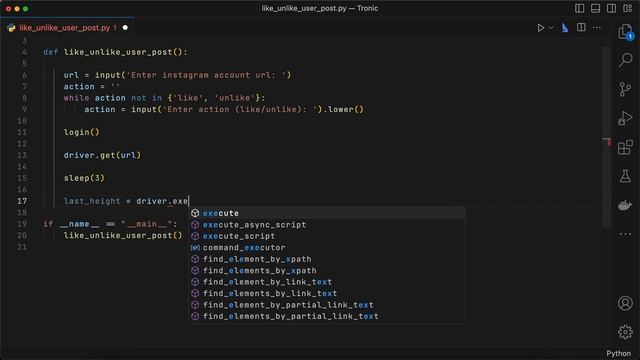Choose 'find_element_by_partial_link_text' suggestion
The image size is (640, 360).
tap(327, 304)
